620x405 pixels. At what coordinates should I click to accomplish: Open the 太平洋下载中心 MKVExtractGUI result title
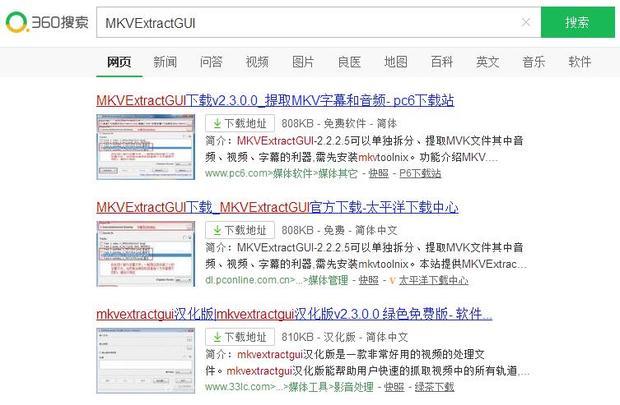click(x=278, y=207)
